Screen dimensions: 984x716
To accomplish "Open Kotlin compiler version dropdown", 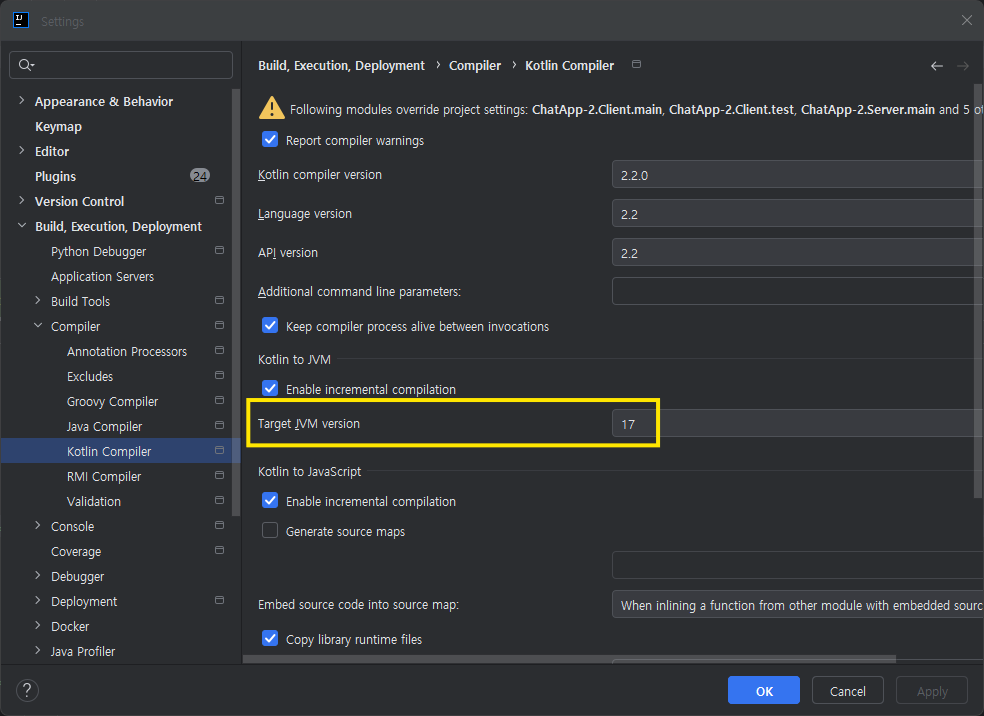I will [x=797, y=174].
